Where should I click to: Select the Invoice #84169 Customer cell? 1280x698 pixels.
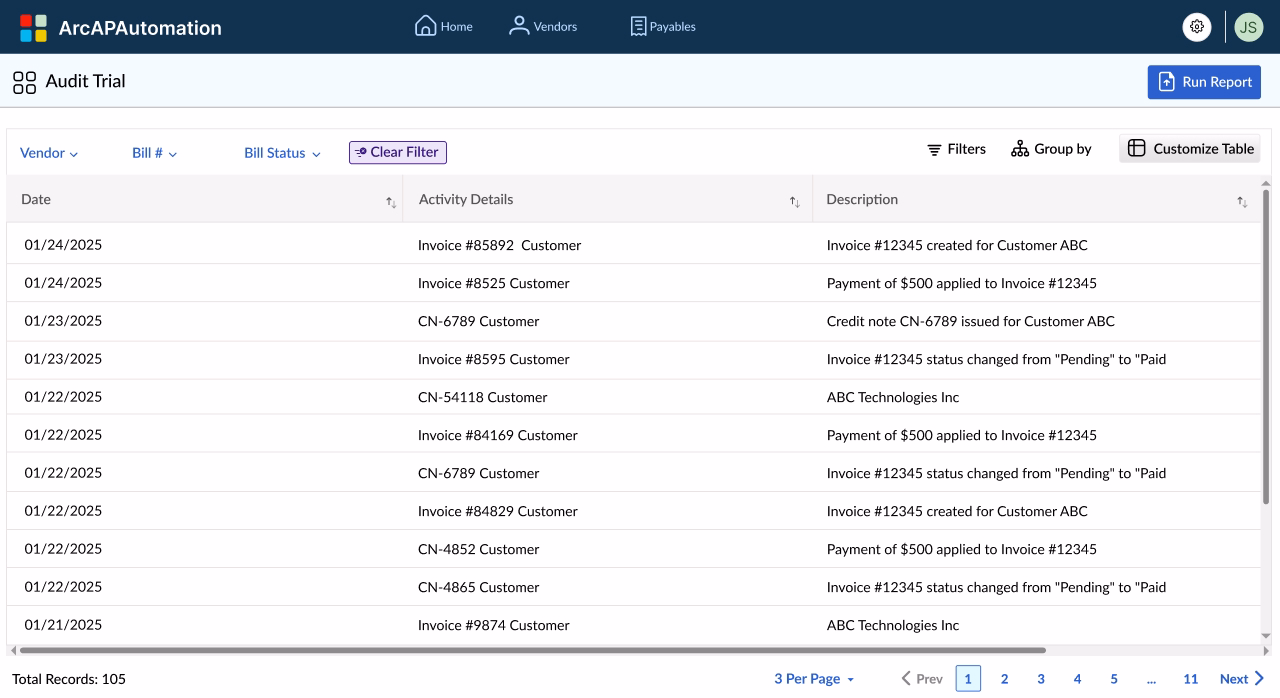[x=498, y=435]
